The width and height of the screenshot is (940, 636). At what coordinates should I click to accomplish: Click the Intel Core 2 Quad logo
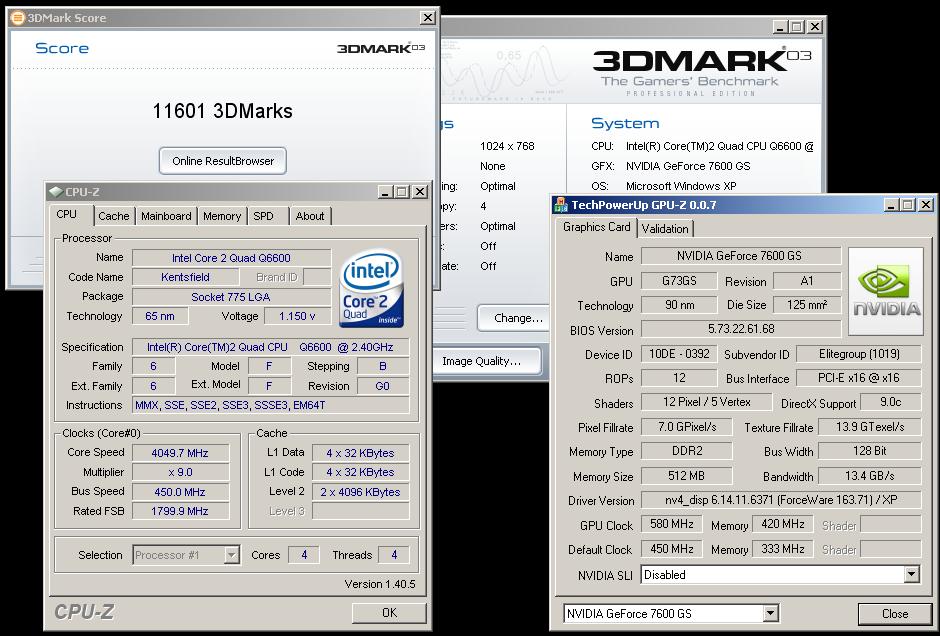(x=372, y=289)
